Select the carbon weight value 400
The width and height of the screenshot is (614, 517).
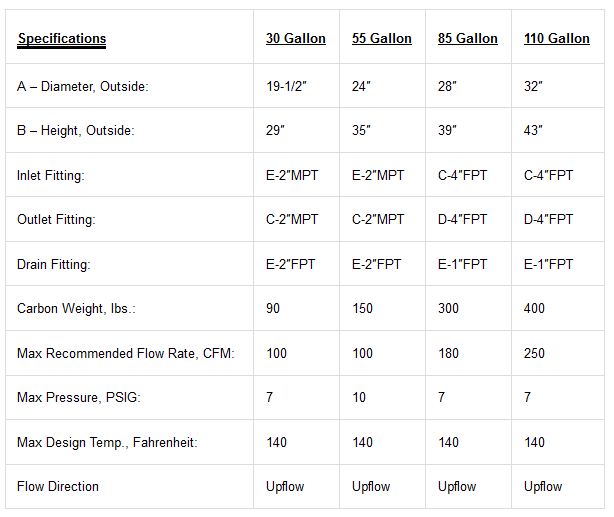(535, 309)
